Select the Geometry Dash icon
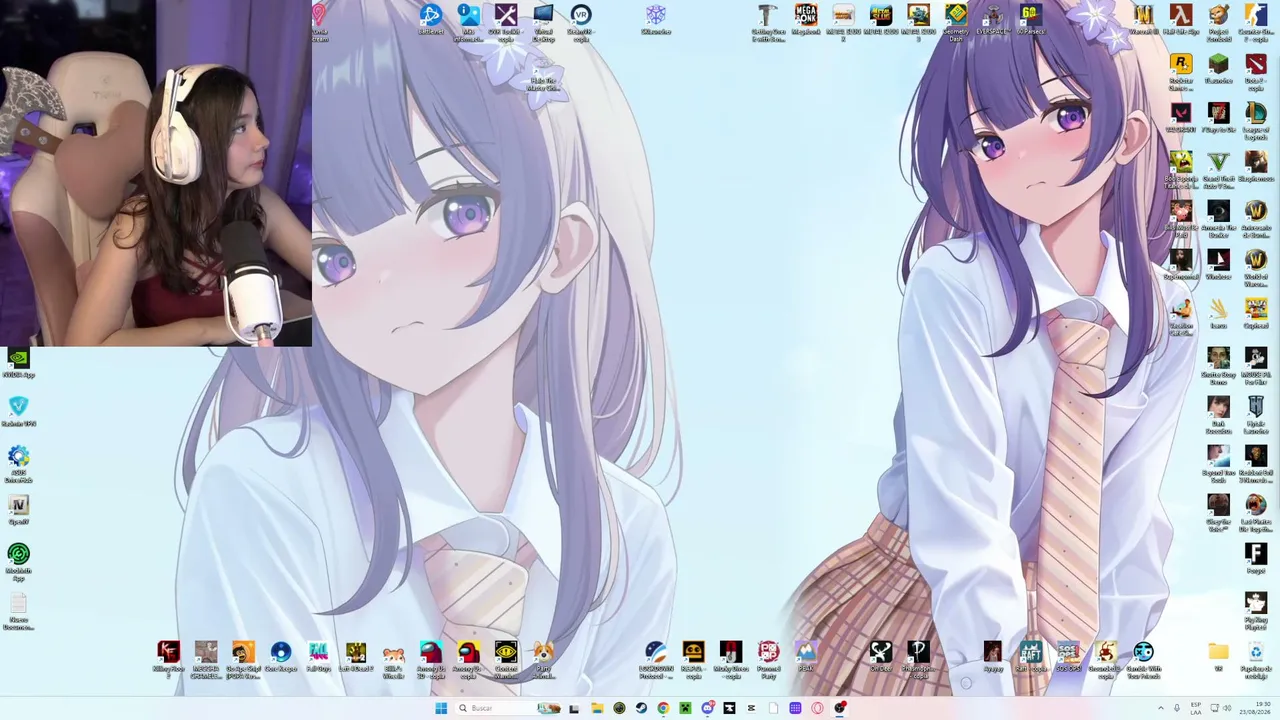Screen dimensions: 1280x720 956,23
